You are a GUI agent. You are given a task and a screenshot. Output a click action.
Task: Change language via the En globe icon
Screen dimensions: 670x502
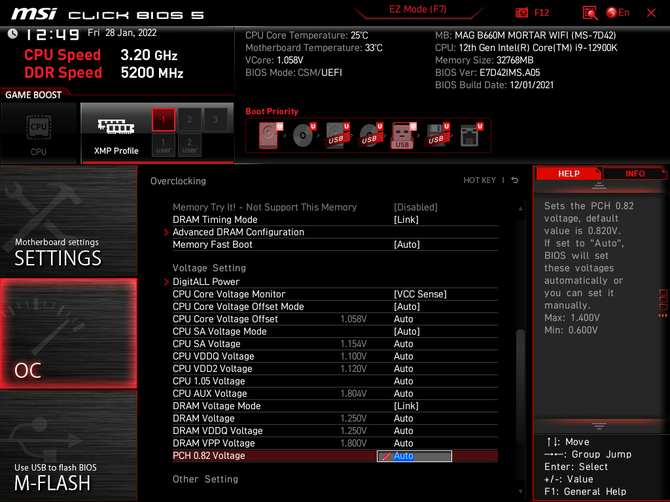tap(618, 13)
